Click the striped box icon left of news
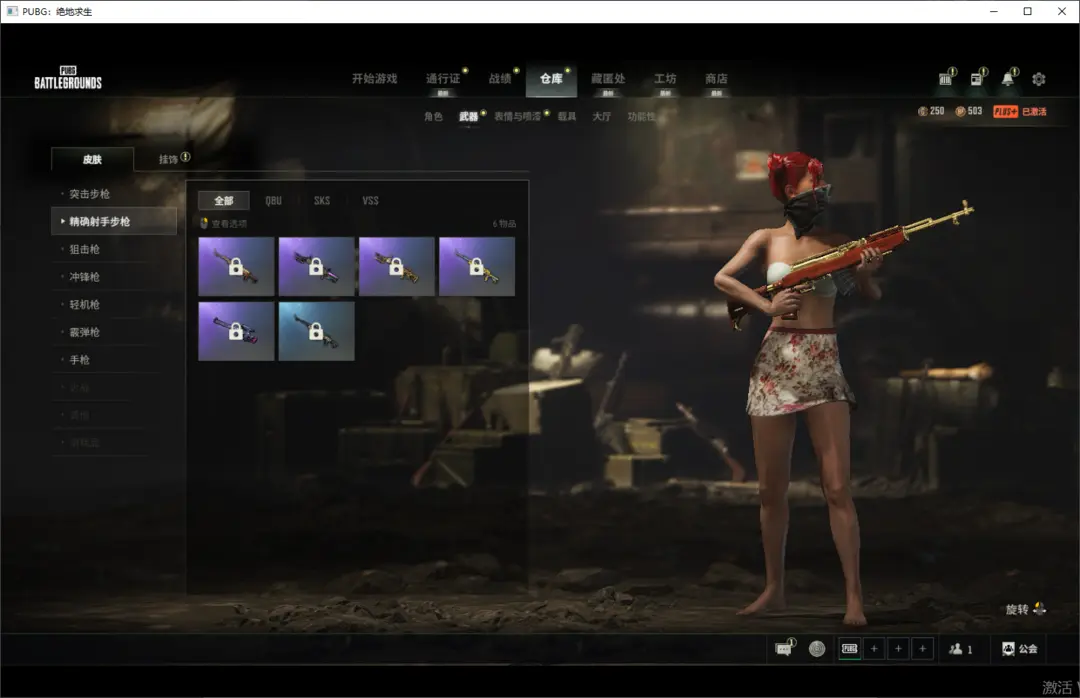Image resolution: width=1080 pixels, height=698 pixels. tap(946, 79)
